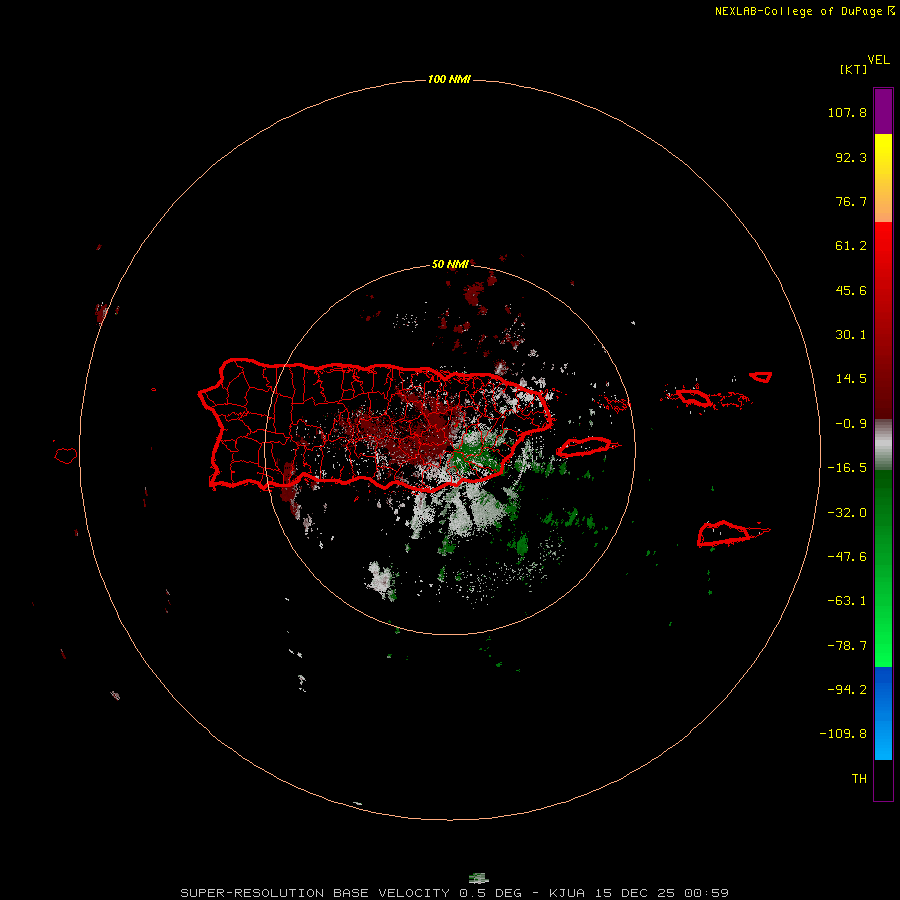Click the small Mona island outline far west
The height and width of the screenshot is (900, 900).
pyautogui.click(x=66, y=456)
